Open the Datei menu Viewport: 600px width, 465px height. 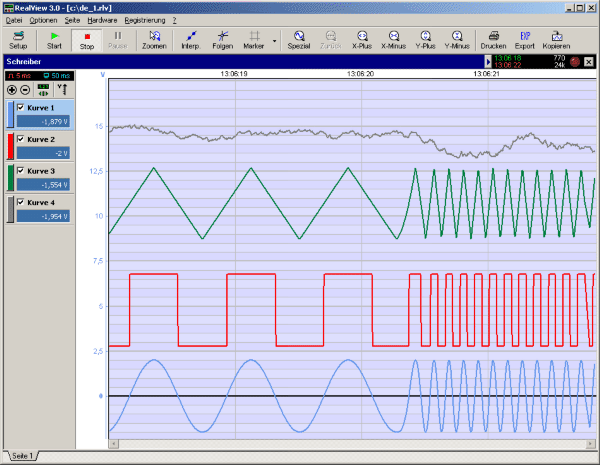[x=14, y=20]
